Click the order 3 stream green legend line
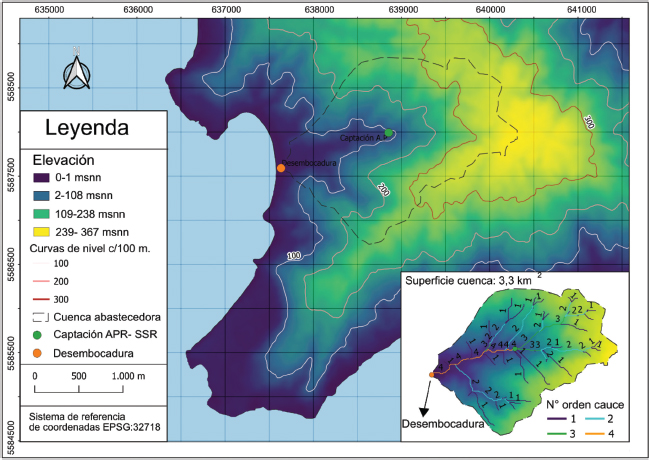This screenshot has width=649, height=460. (x=557, y=434)
